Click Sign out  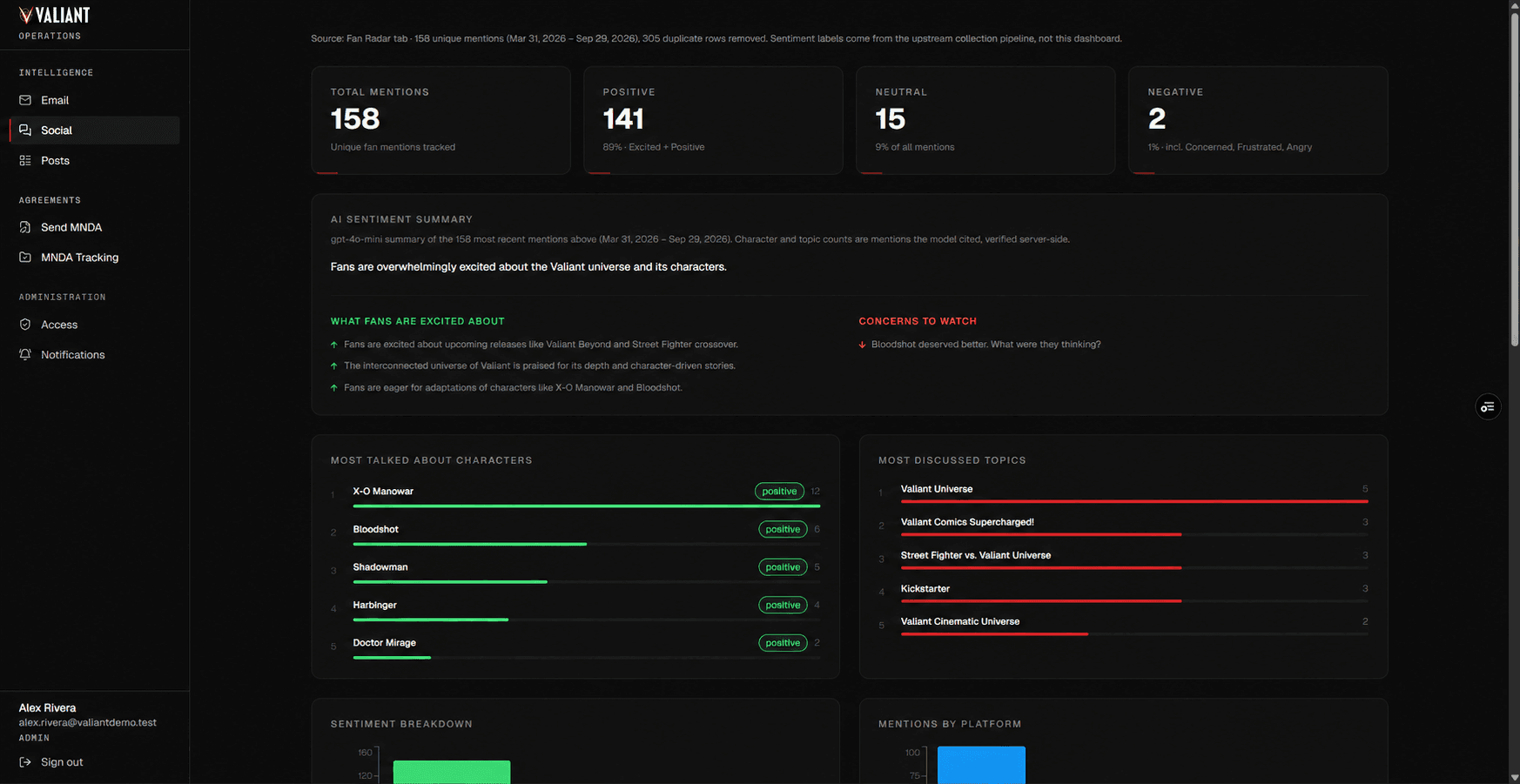[x=51, y=762]
